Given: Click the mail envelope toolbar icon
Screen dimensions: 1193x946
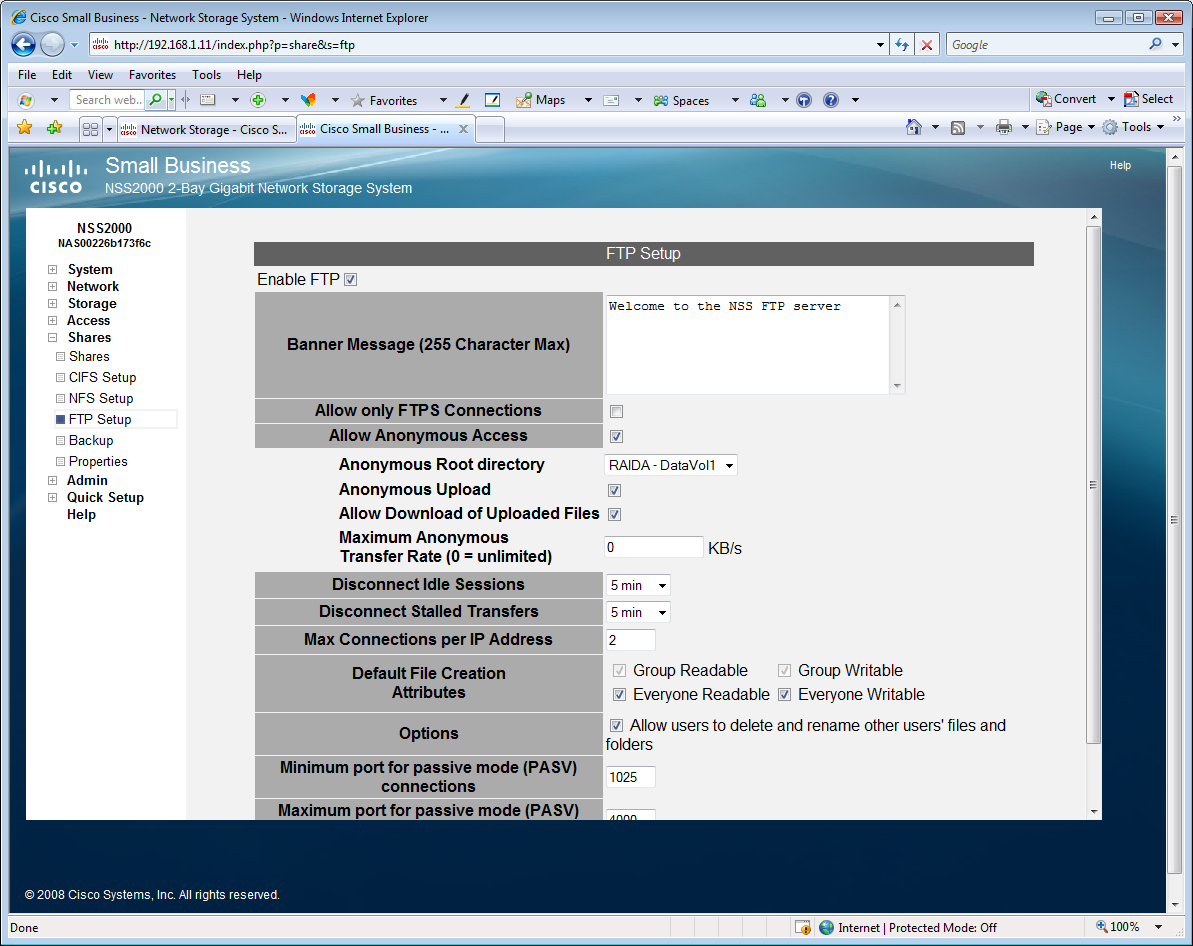Looking at the screenshot, I should (611, 100).
